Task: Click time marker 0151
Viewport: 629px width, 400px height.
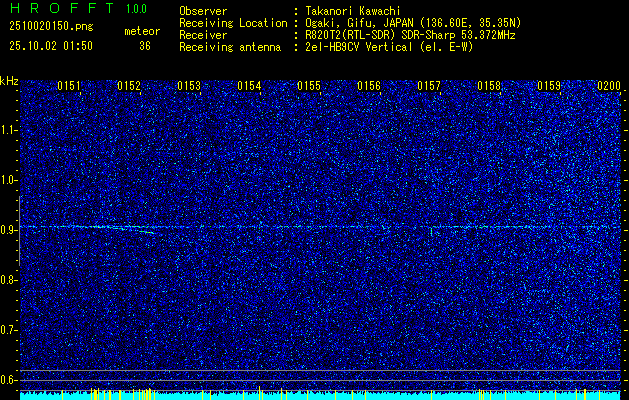Action: 69,86
